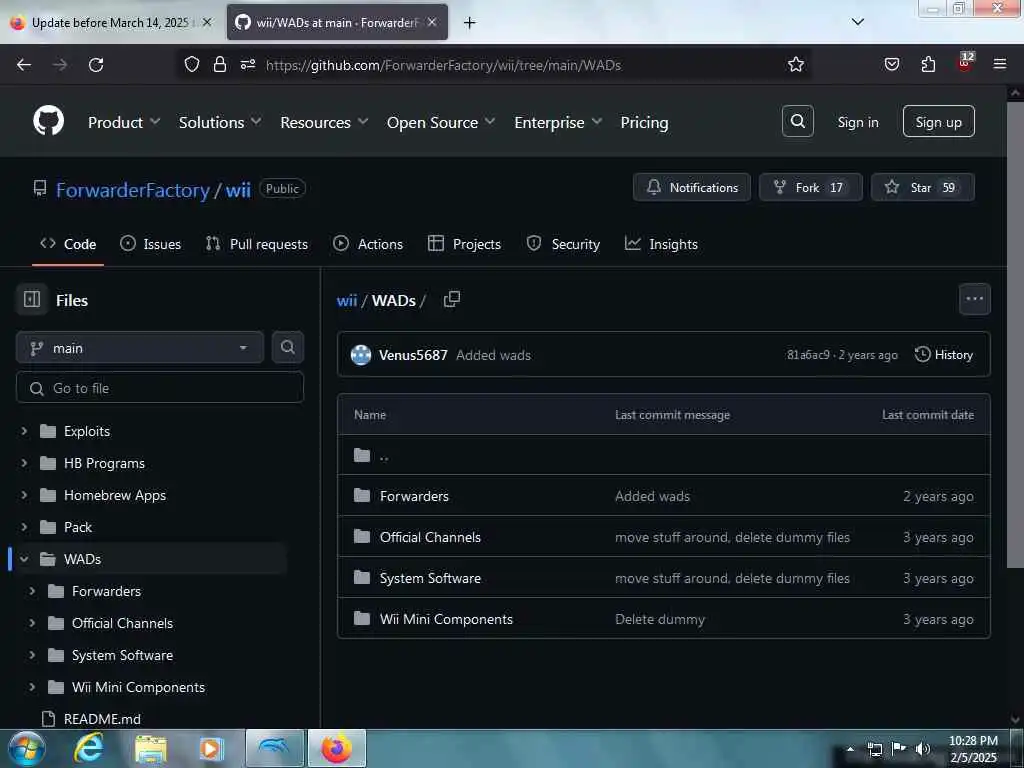Image resolution: width=1024 pixels, height=768 pixels.
Task: Open the Insights tab
Action: pyautogui.click(x=661, y=244)
